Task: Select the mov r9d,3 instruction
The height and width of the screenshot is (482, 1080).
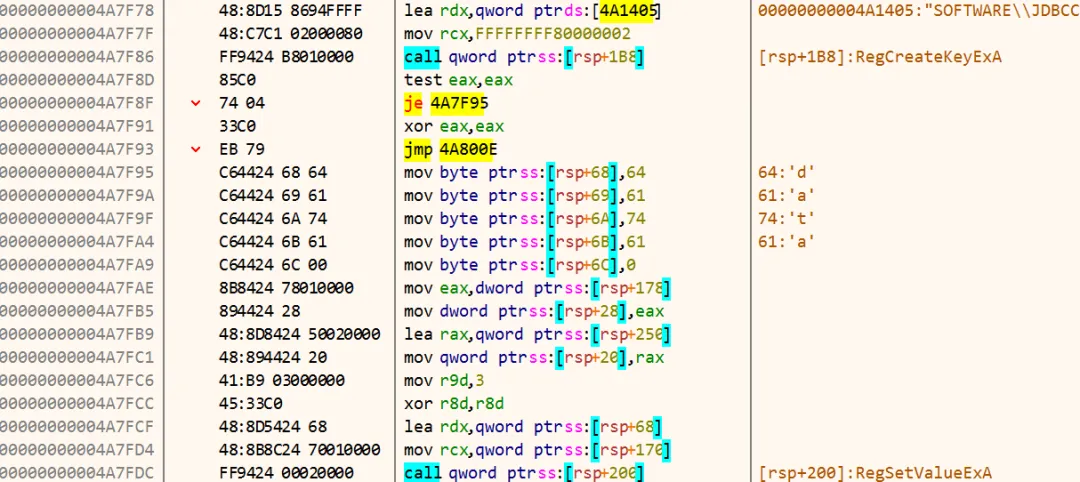Action: point(446,381)
